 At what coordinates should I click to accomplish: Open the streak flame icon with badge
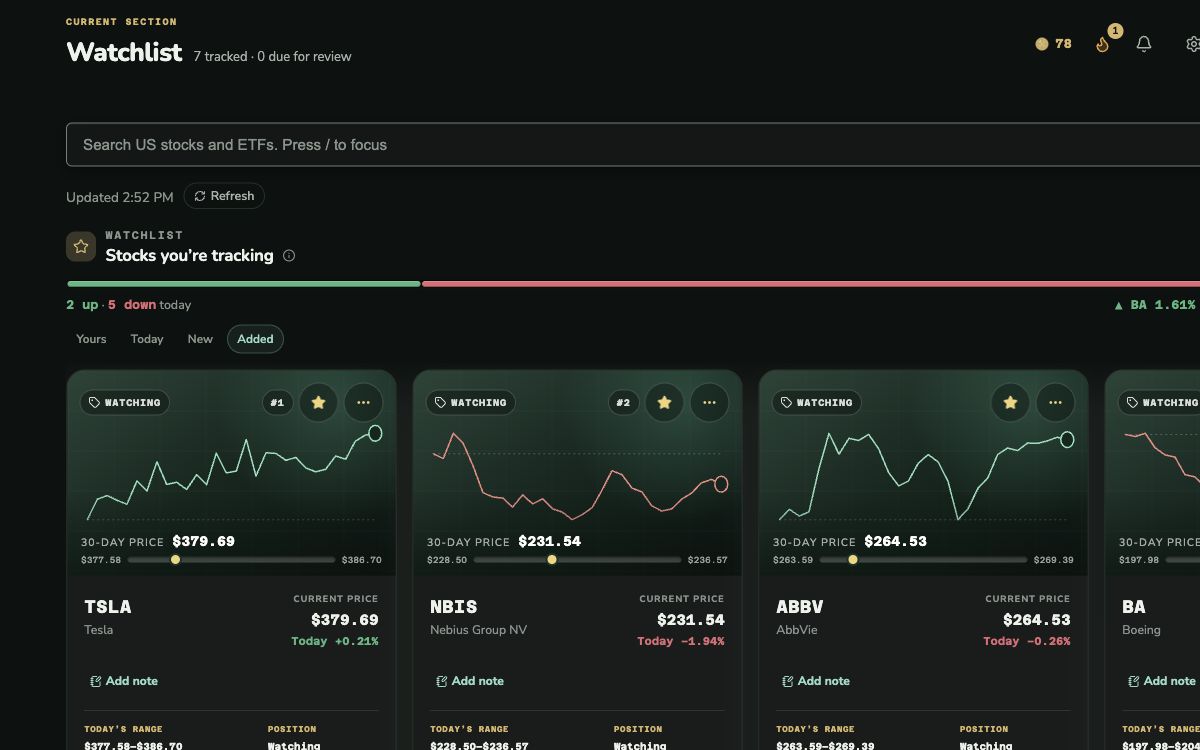[x=1103, y=44]
